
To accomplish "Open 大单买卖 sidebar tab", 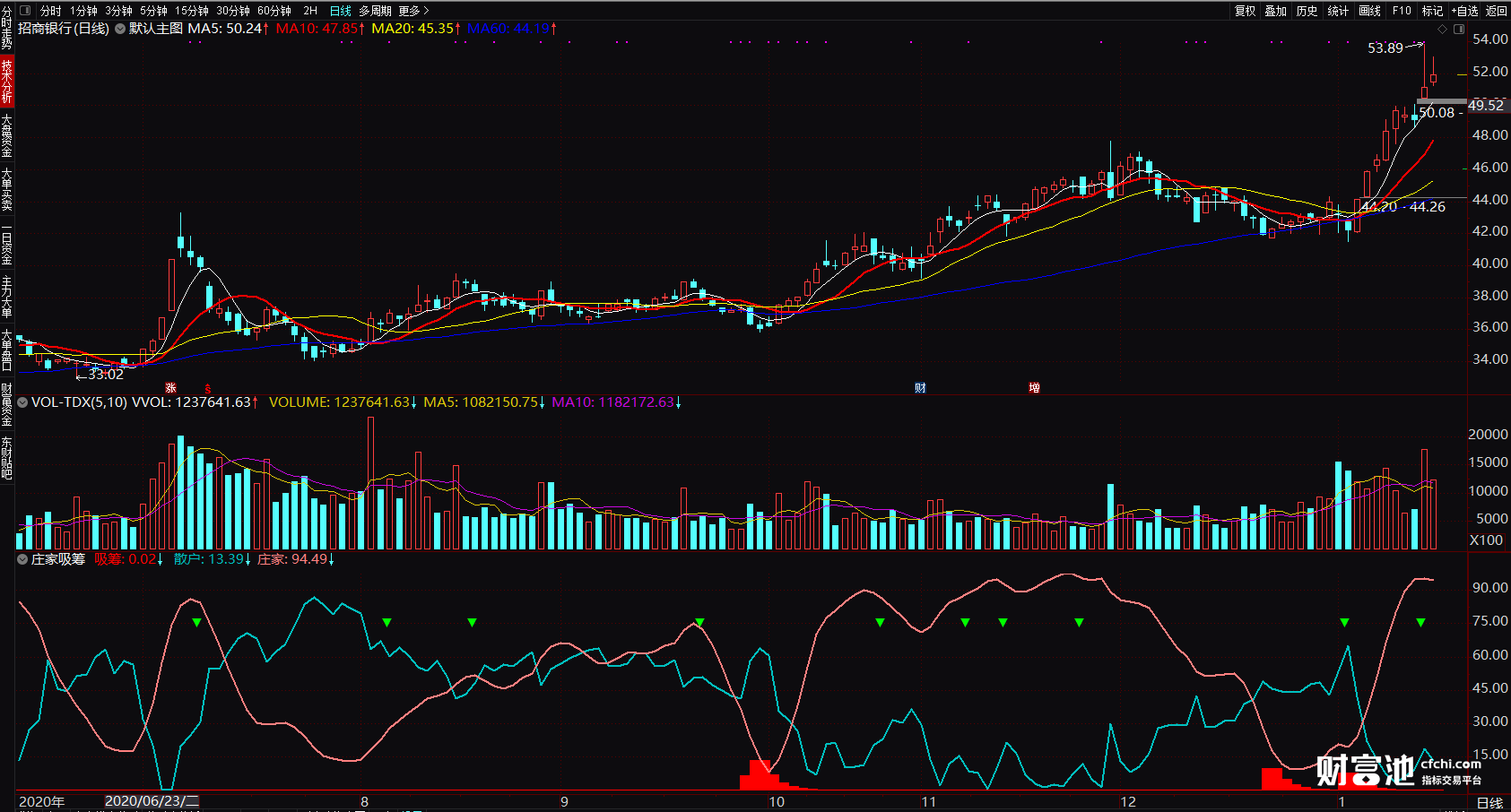I will pos(6,188).
